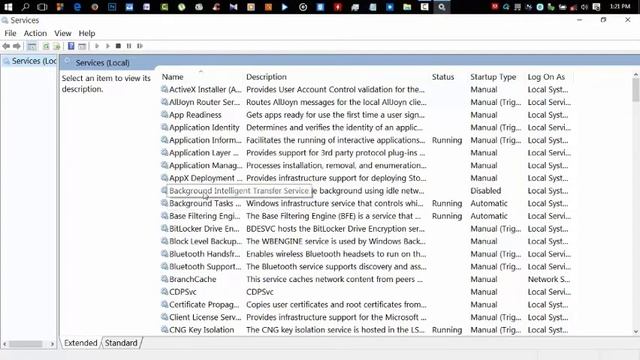This screenshot has width=640, height=360.
Task: Select the Bluetooth Handsfree service name
Action: 204,254
